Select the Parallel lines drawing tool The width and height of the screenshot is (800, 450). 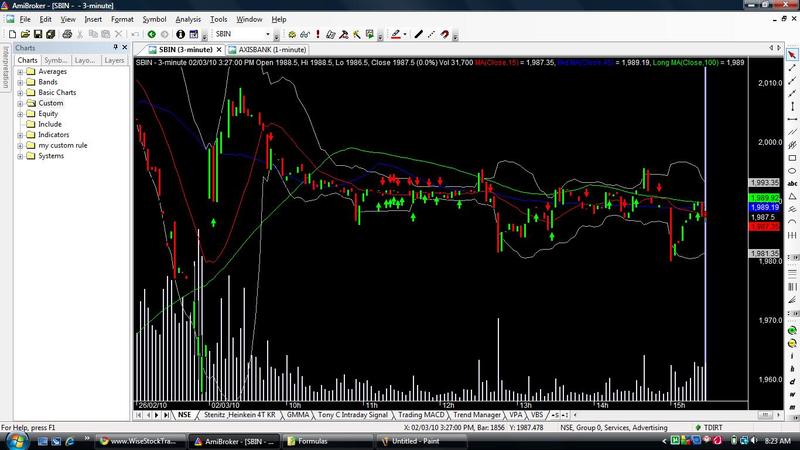[x=792, y=132]
